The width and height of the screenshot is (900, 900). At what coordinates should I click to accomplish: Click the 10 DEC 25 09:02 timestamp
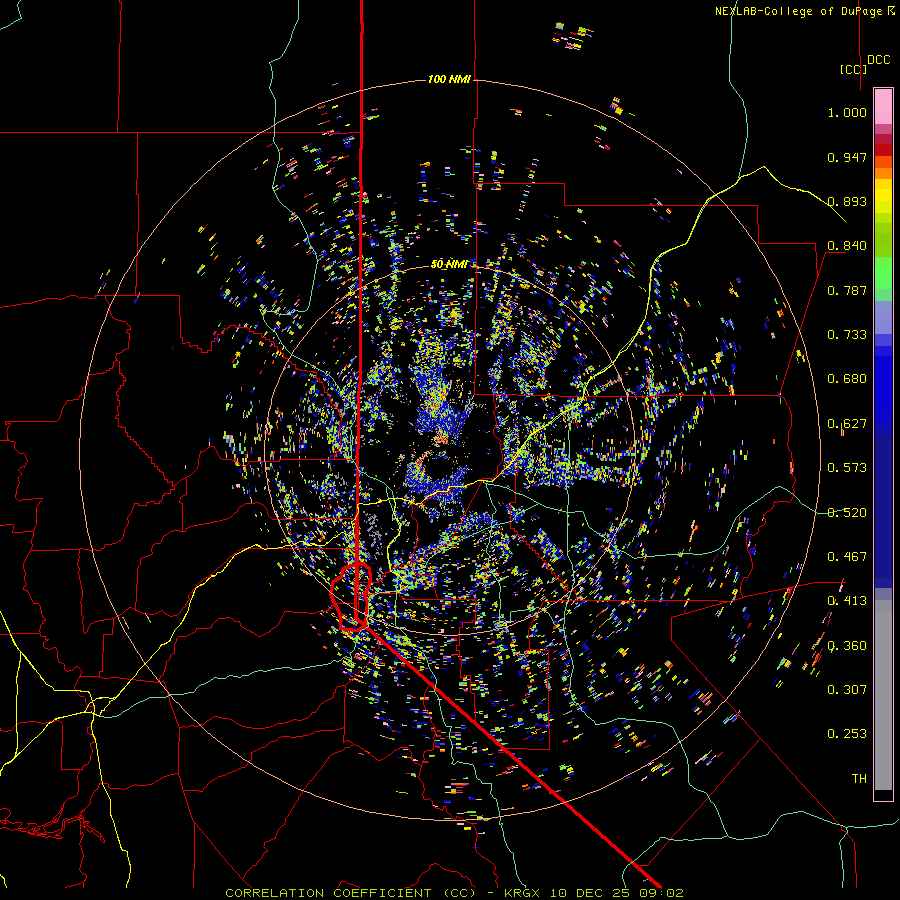click(617, 893)
